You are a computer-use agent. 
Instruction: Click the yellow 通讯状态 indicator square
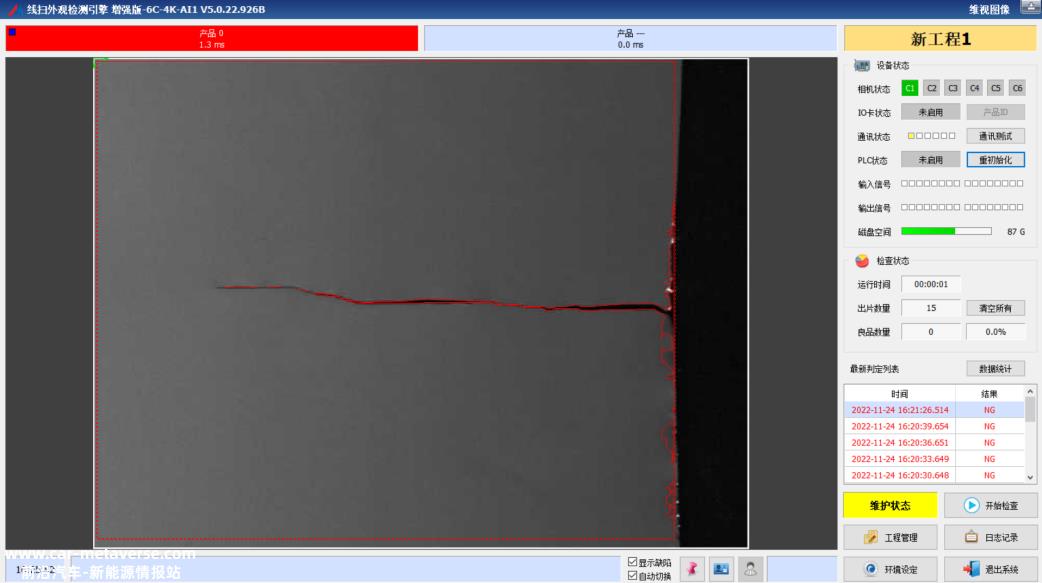pyautogui.click(x=911, y=136)
